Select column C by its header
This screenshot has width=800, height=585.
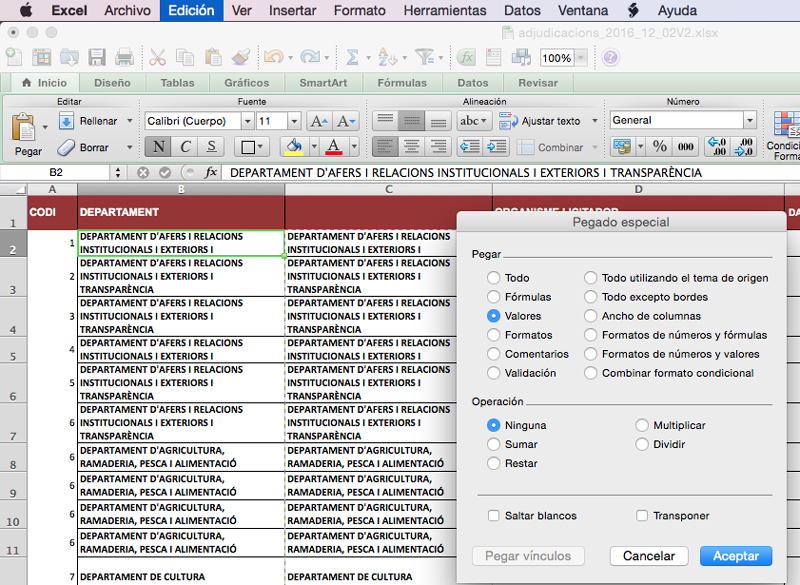(389, 189)
